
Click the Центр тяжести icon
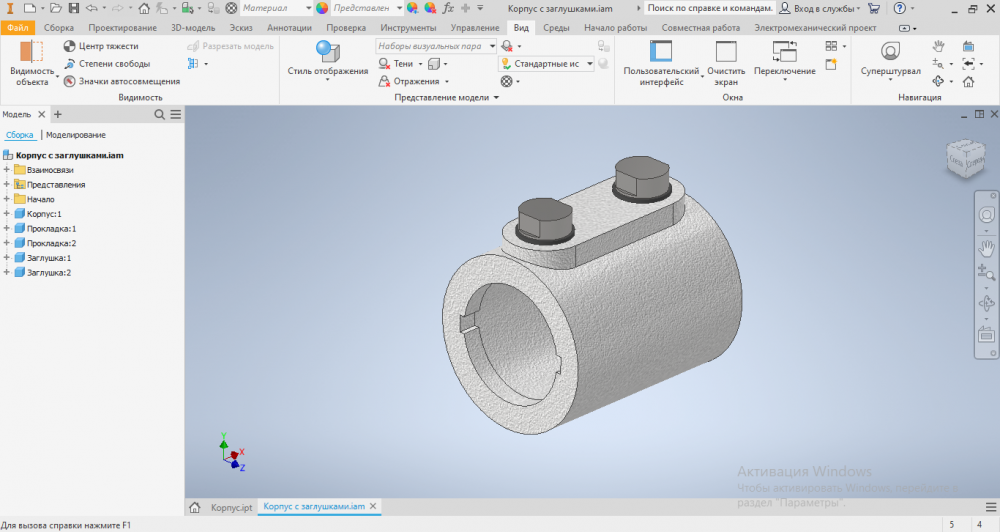[69, 46]
